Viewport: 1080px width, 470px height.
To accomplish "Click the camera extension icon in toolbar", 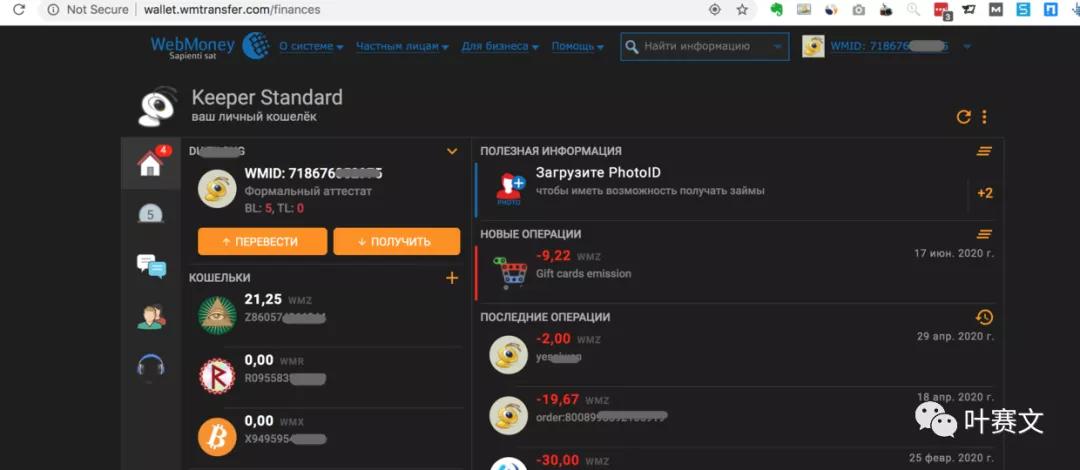I will click(859, 10).
